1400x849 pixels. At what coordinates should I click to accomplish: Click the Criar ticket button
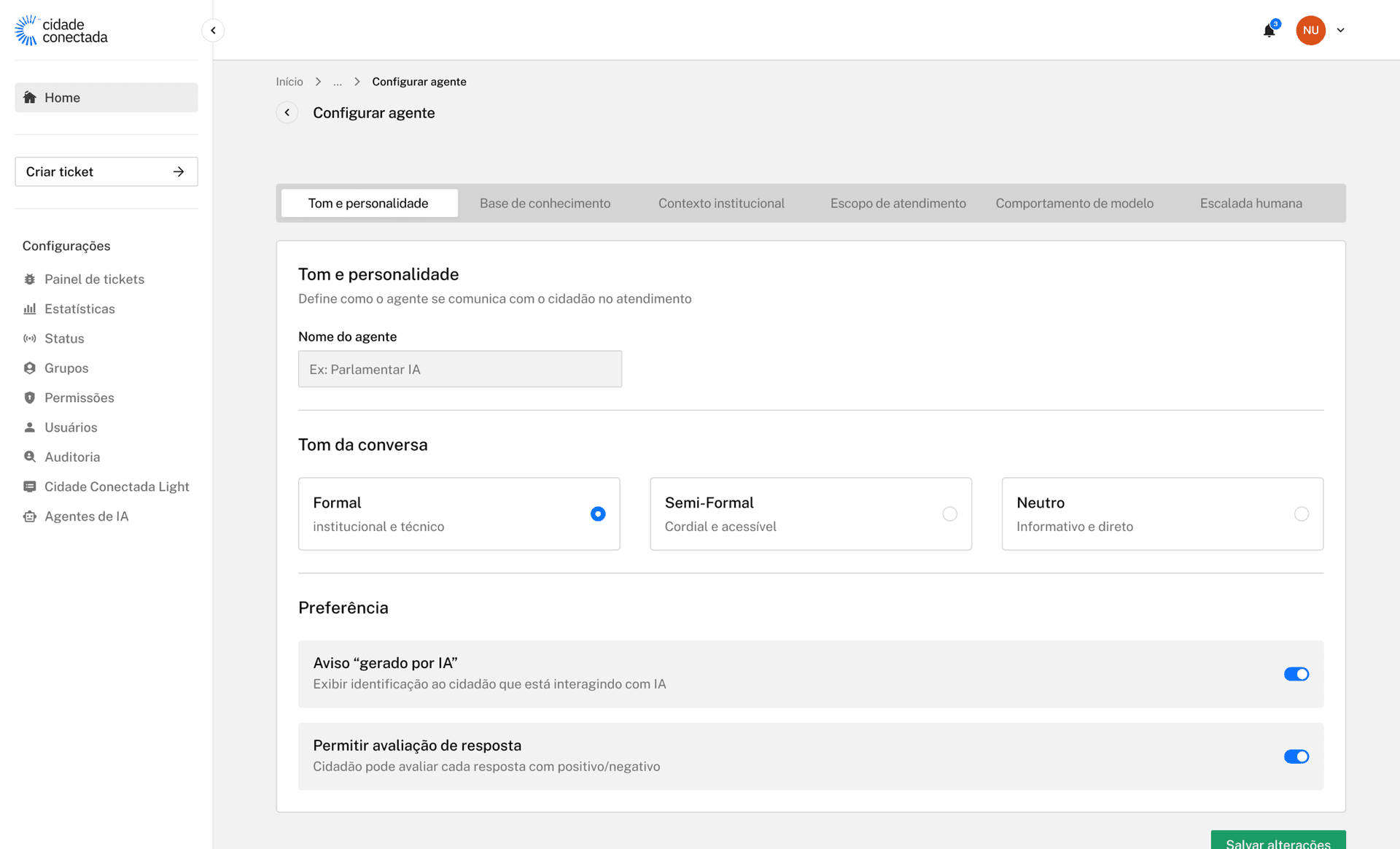106,171
